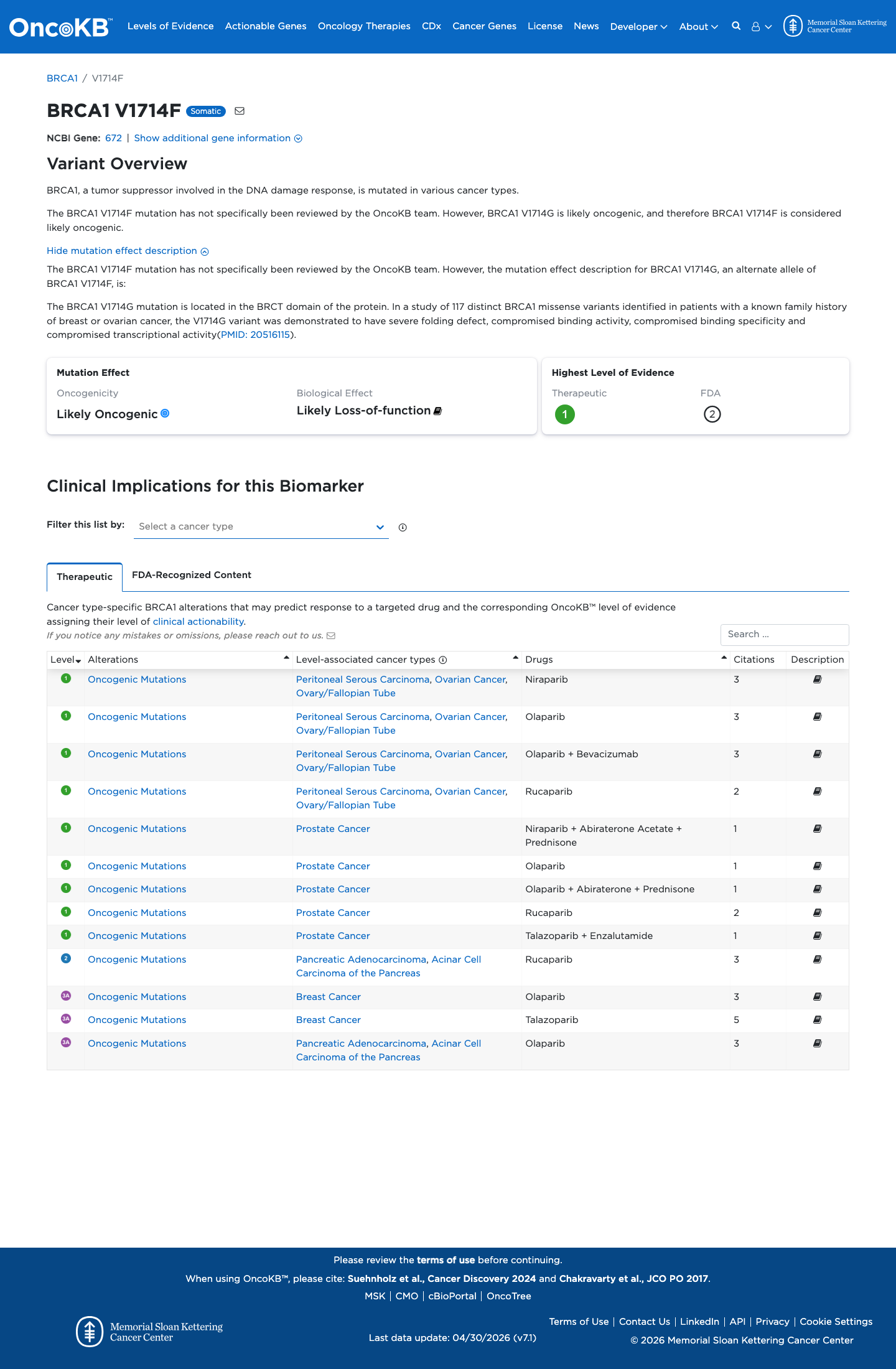Open PMID: 20516115 reference link
The image size is (896, 1369).
(255, 335)
